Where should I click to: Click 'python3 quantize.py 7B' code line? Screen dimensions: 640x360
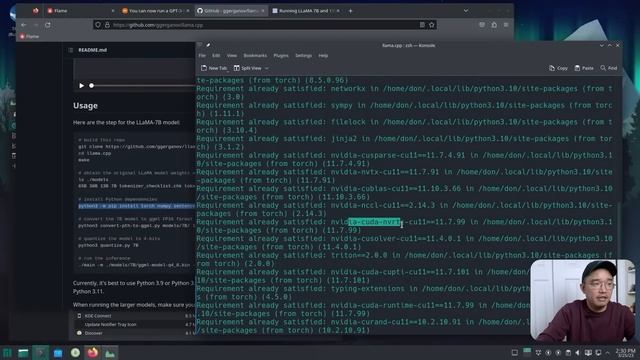(108, 245)
